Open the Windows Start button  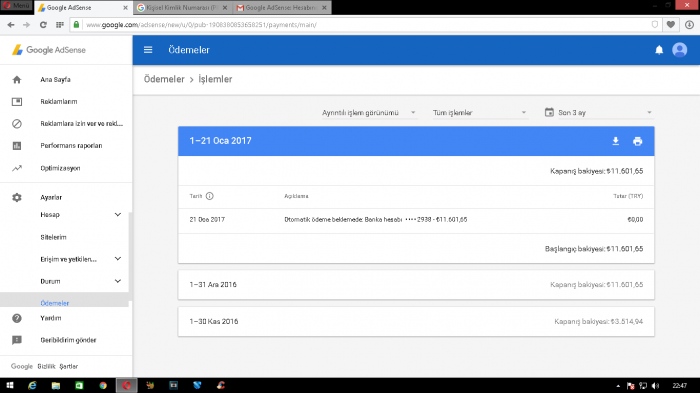click(9, 385)
